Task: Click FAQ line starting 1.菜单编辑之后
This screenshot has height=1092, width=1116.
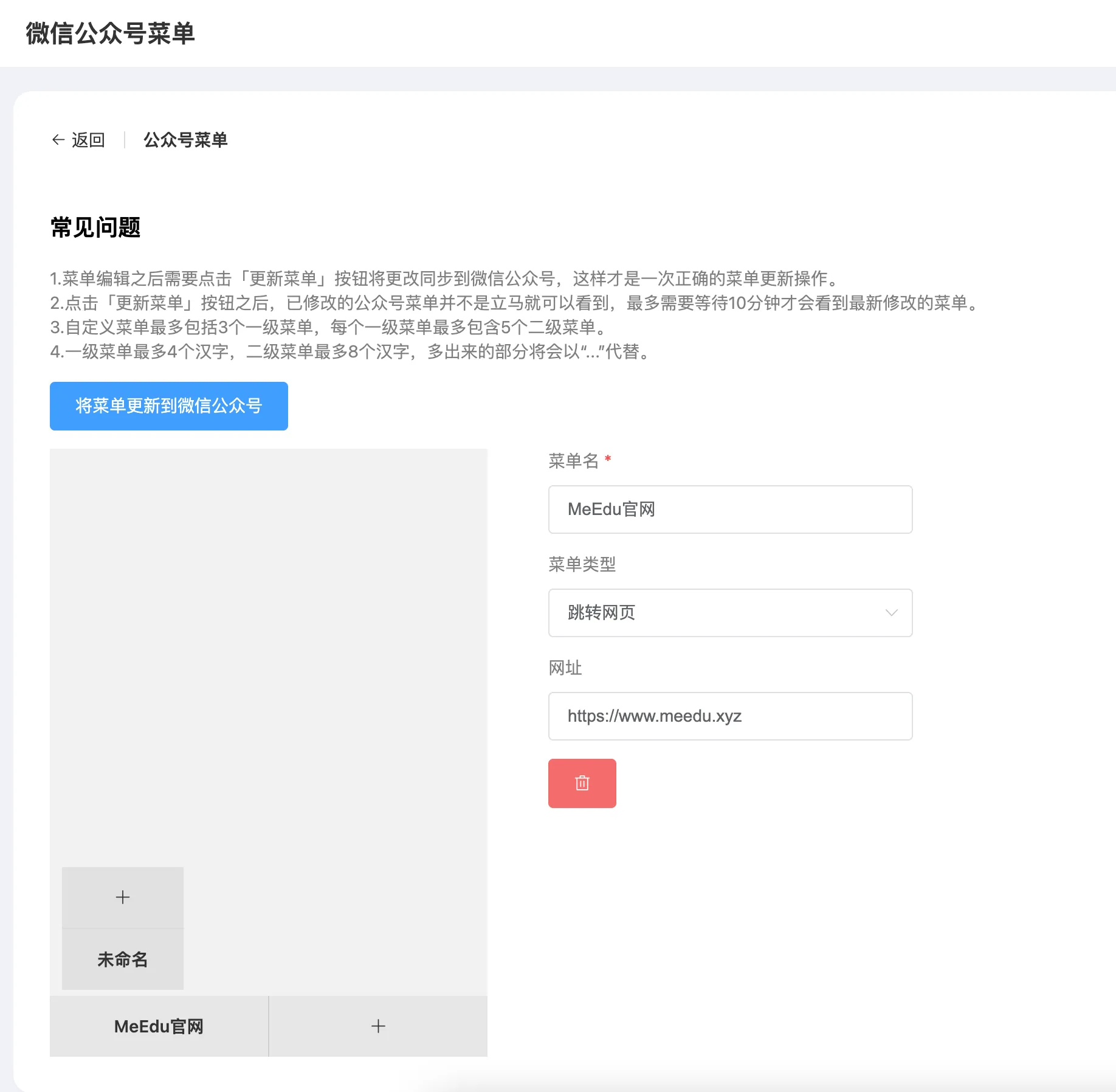Action: (446, 278)
